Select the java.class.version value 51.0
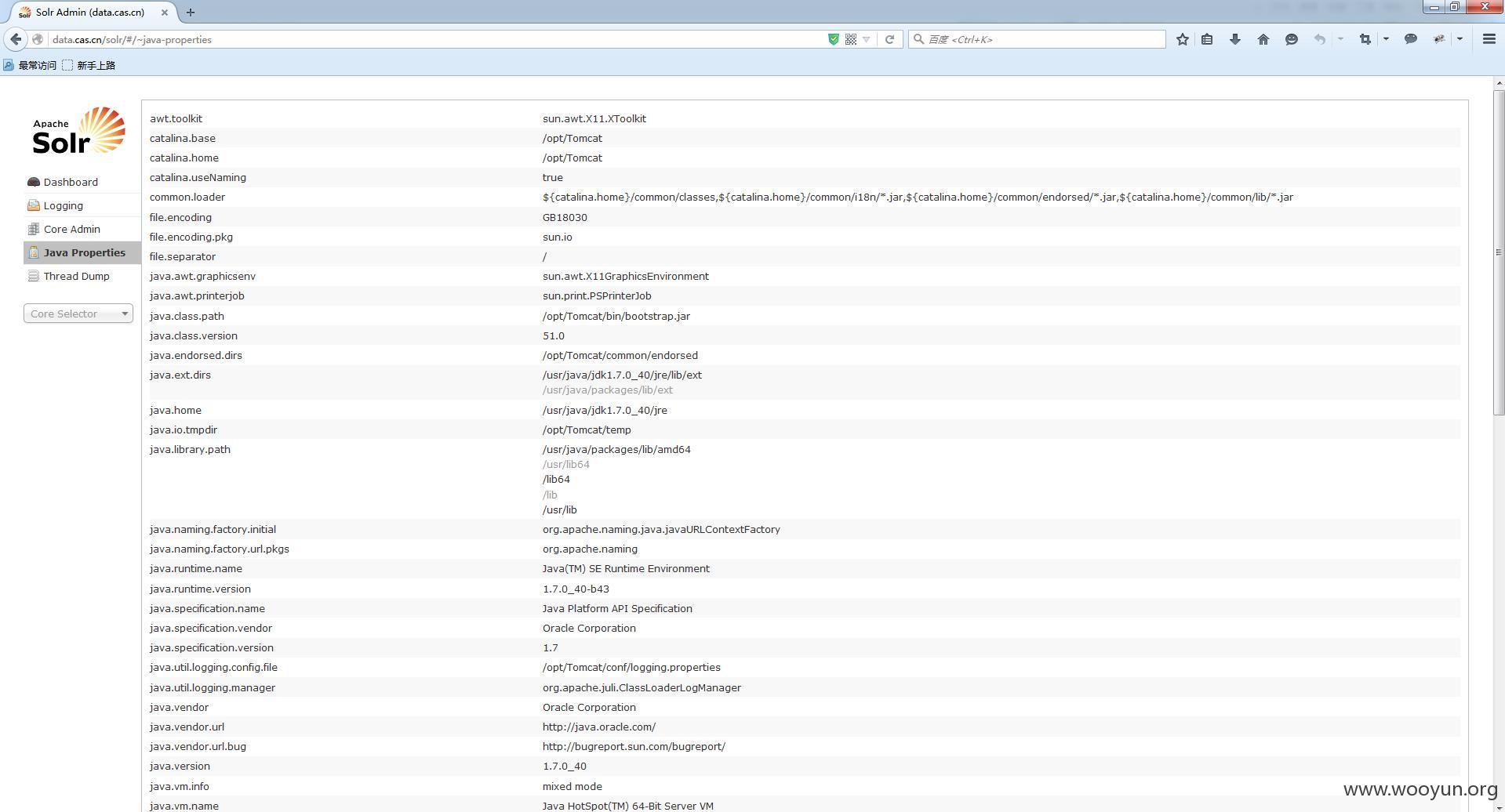1505x812 pixels. coord(554,336)
